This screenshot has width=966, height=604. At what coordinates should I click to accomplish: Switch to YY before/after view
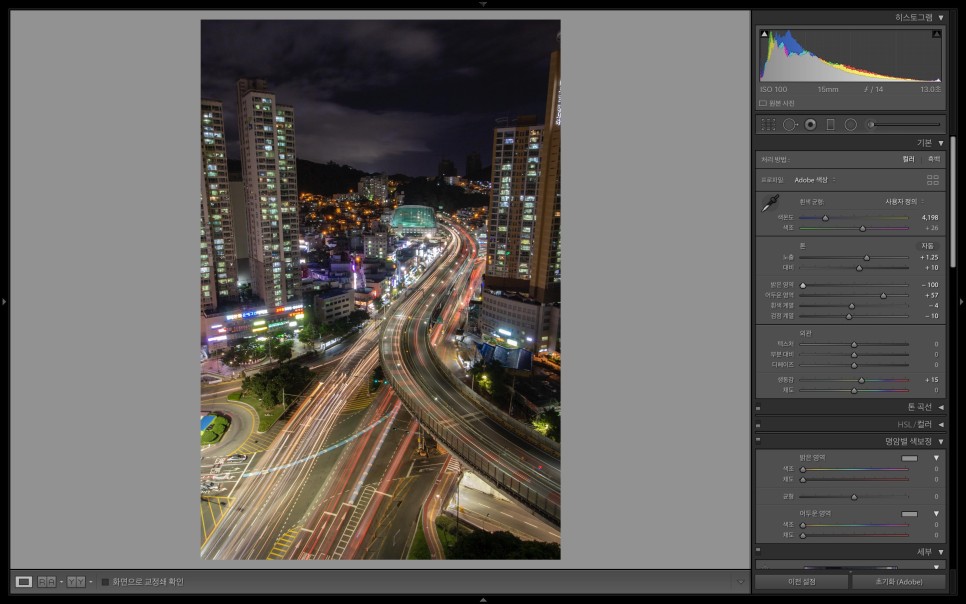pos(76,582)
